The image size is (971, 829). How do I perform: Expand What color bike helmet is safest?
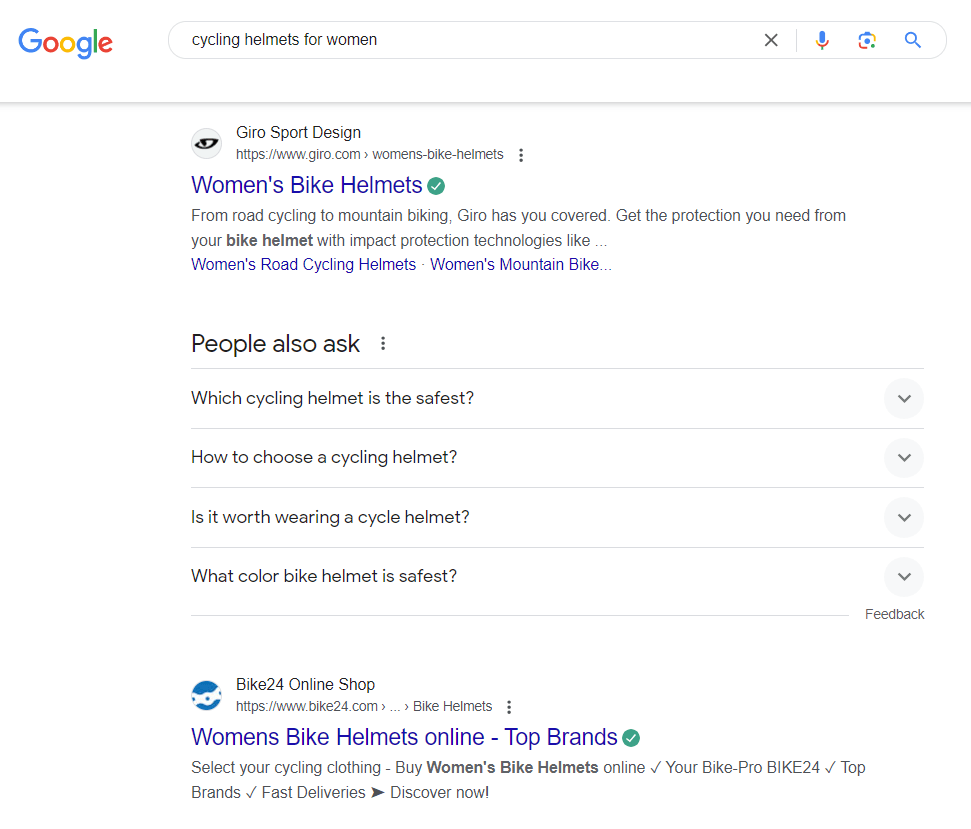tap(557, 576)
